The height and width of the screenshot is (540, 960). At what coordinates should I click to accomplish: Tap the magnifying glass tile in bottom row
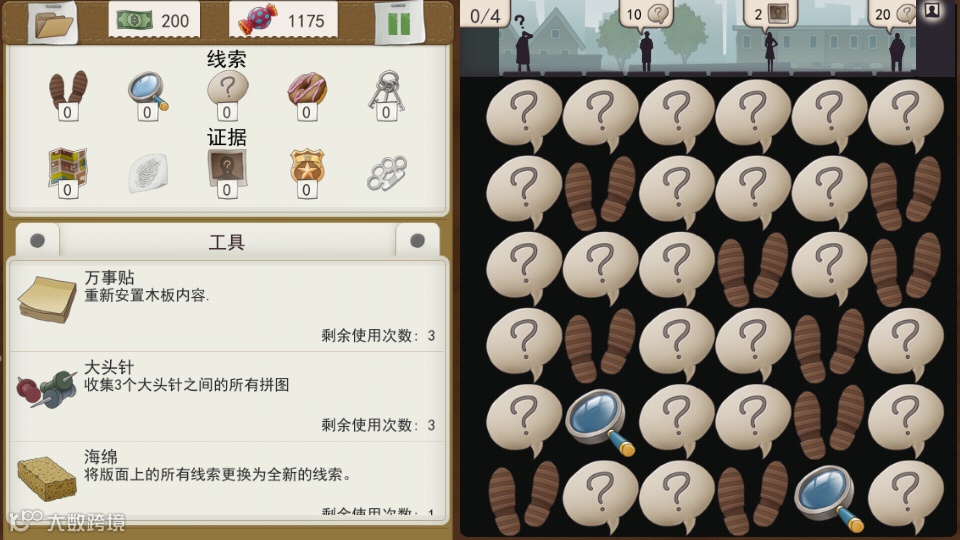[x=829, y=498]
